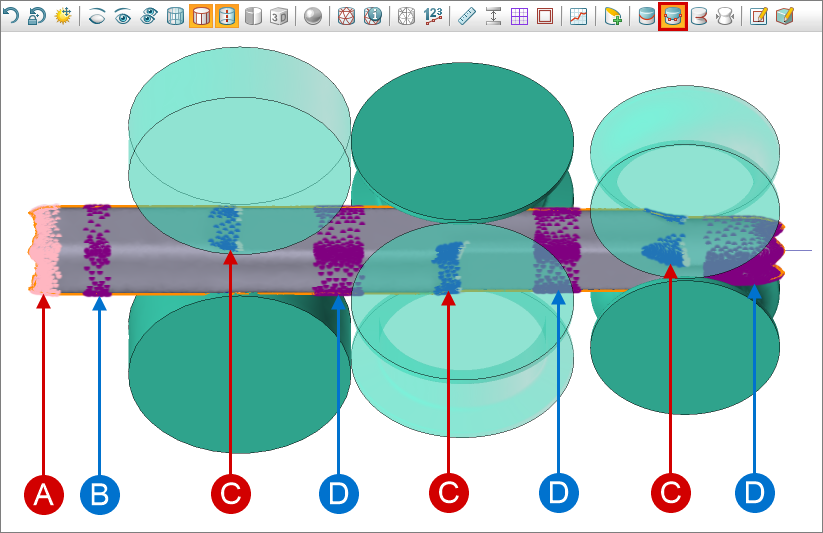Click the purple grid icon
The width and height of the screenshot is (823, 533).
(519, 16)
